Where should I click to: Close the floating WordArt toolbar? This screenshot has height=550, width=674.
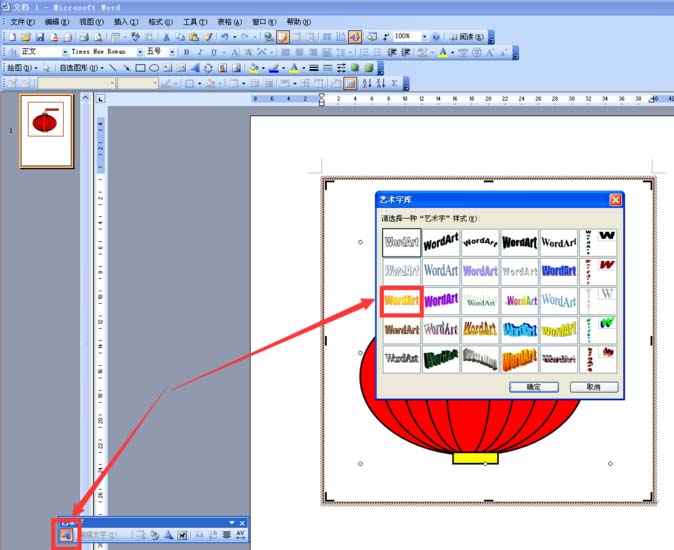click(242, 523)
